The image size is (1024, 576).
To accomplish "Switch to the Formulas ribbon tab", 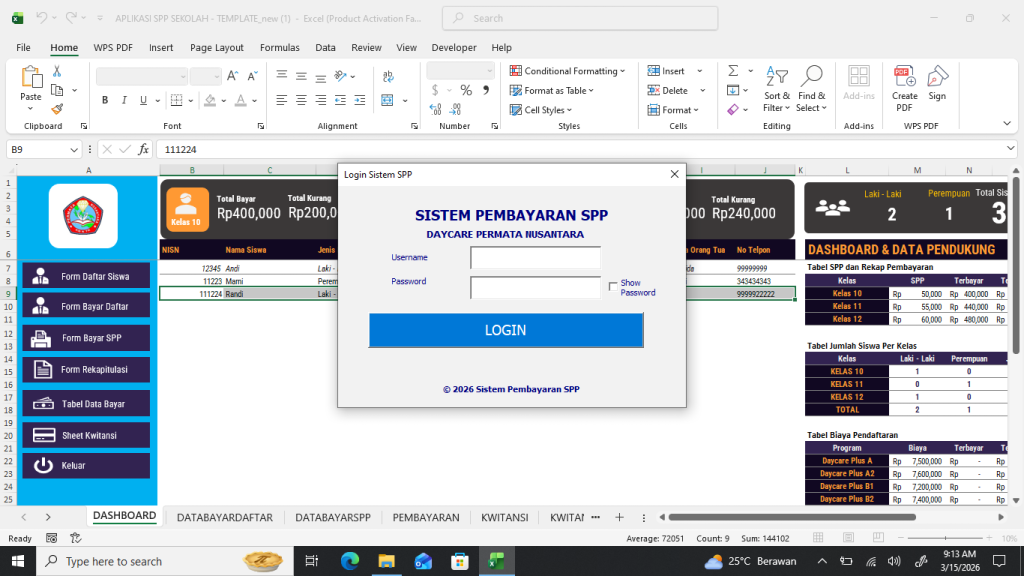I will point(279,47).
